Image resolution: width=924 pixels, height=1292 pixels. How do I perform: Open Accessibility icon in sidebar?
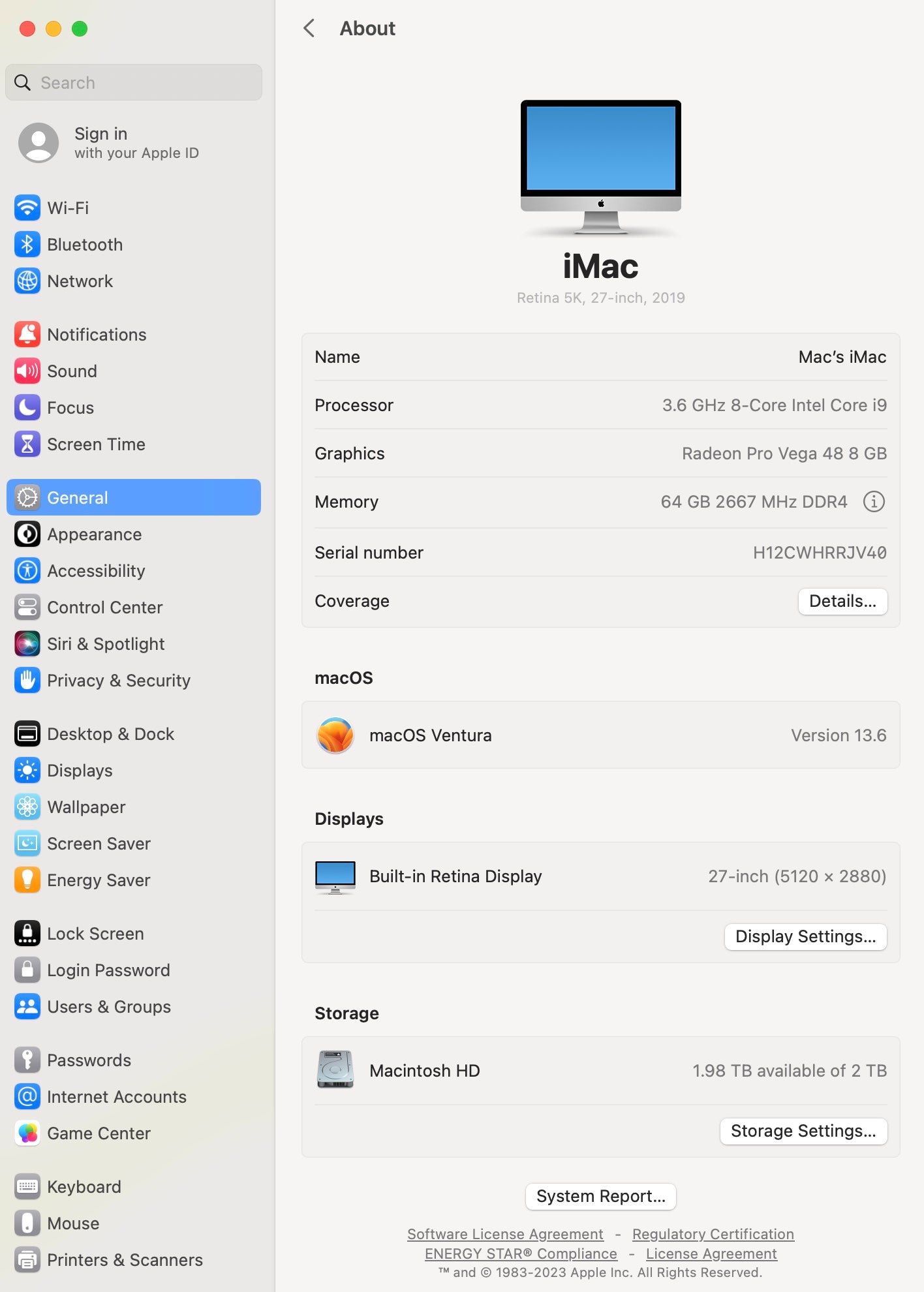pyautogui.click(x=27, y=571)
